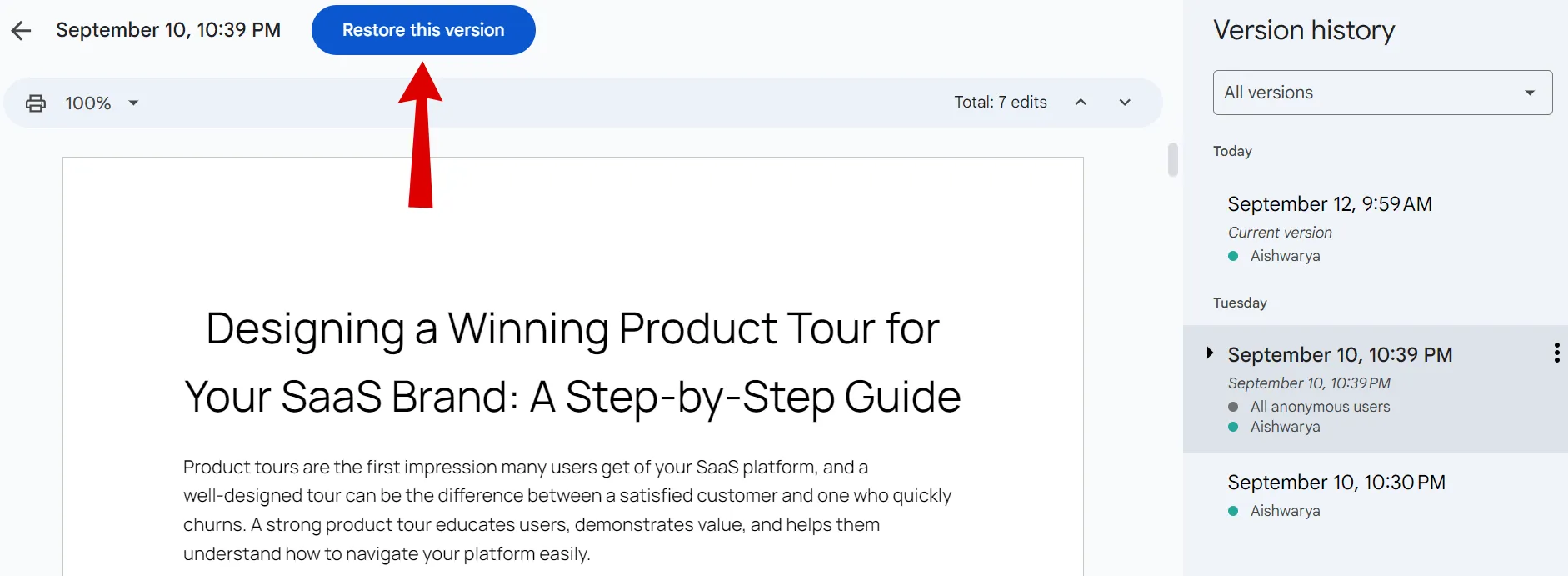Click the document vertical scrollbar thumb
Image resolution: width=1568 pixels, height=576 pixels.
coord(1173,160)
